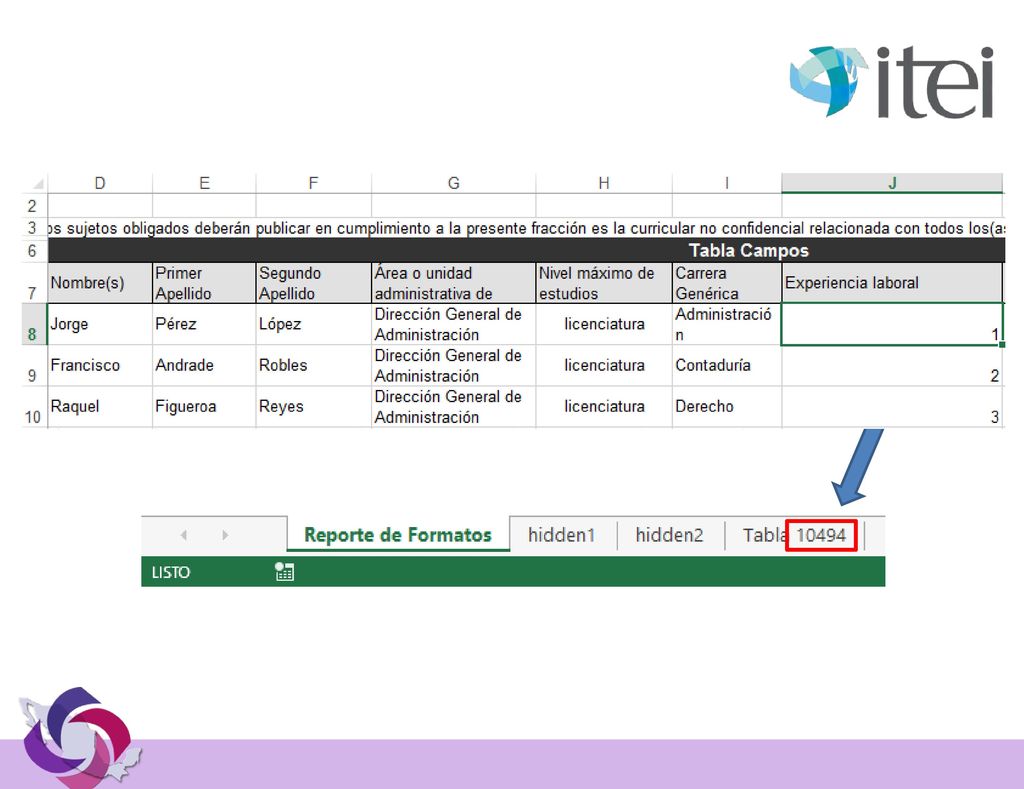Select the cell containing Jorge

pyautogui.click(x=100, y=324)
